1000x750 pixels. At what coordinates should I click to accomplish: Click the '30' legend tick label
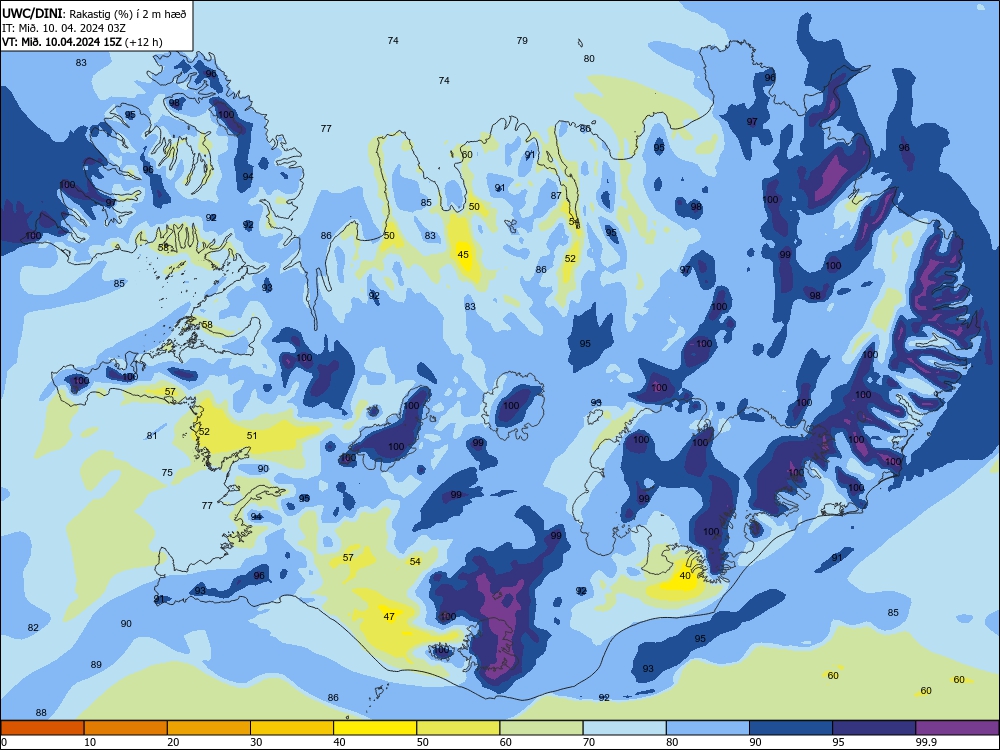pyautogui.click(x=256, y=742)
